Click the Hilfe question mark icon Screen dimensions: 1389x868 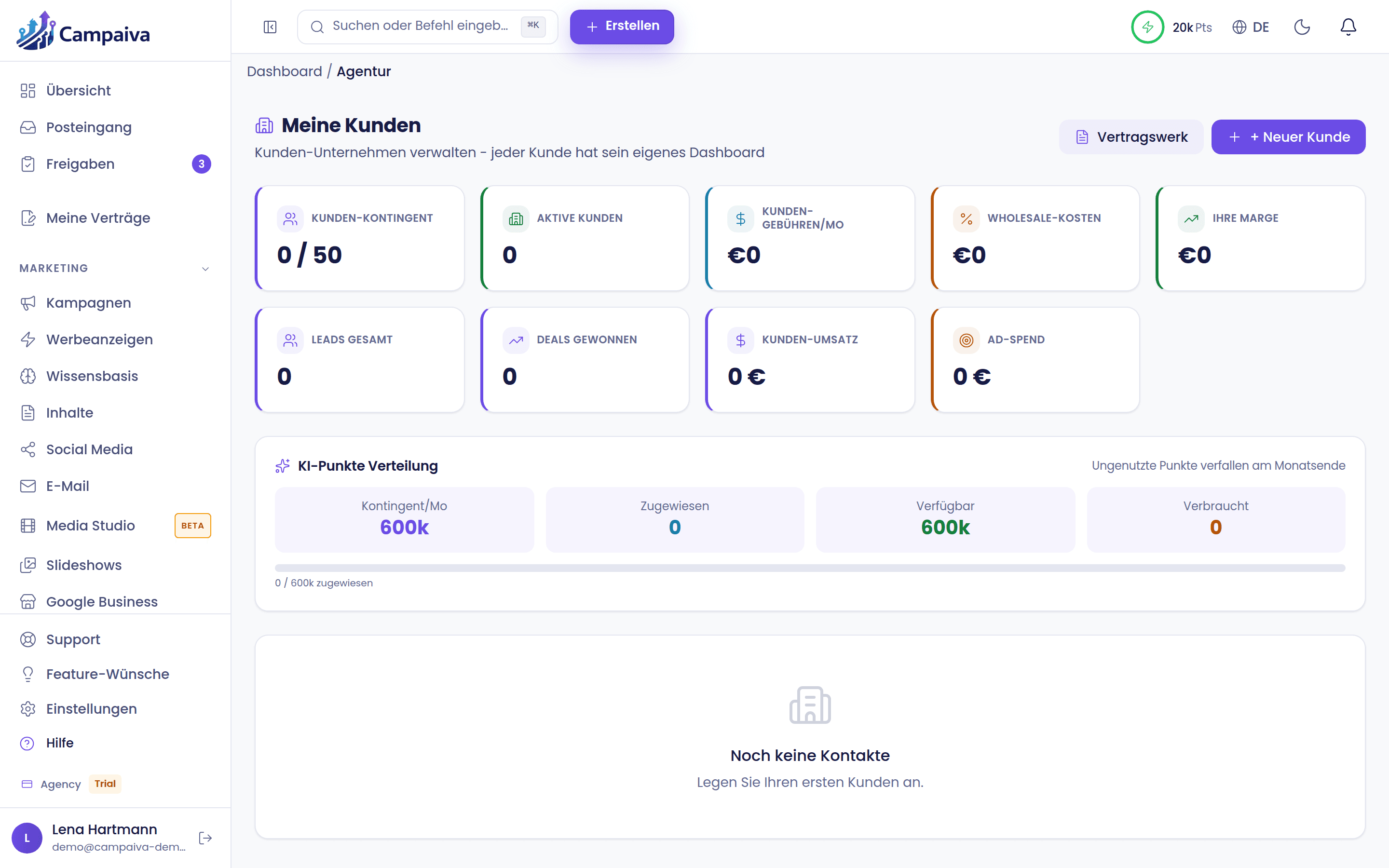27,744
